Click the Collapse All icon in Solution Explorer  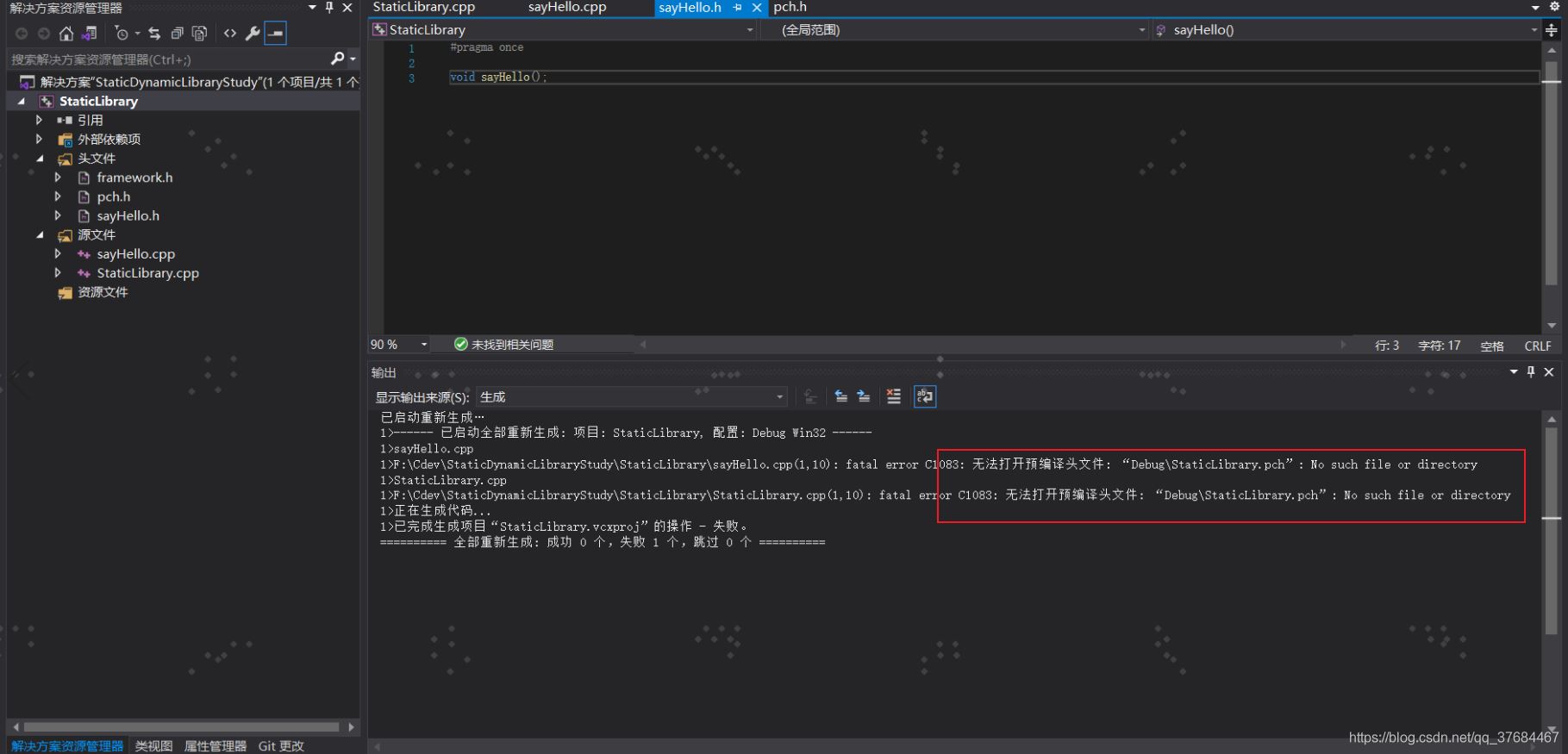click(177, 34)
